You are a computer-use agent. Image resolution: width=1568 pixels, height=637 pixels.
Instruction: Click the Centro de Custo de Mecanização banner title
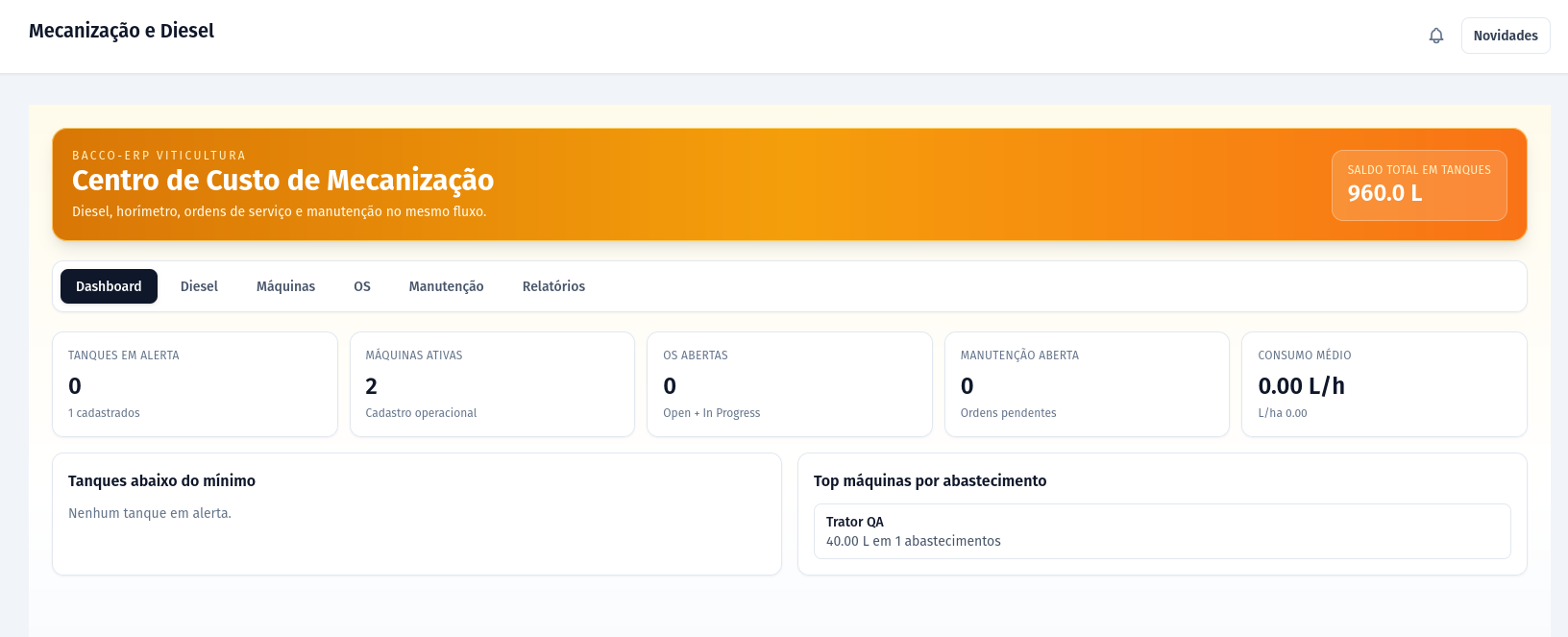pyautogui.click(x=282, y=181)
